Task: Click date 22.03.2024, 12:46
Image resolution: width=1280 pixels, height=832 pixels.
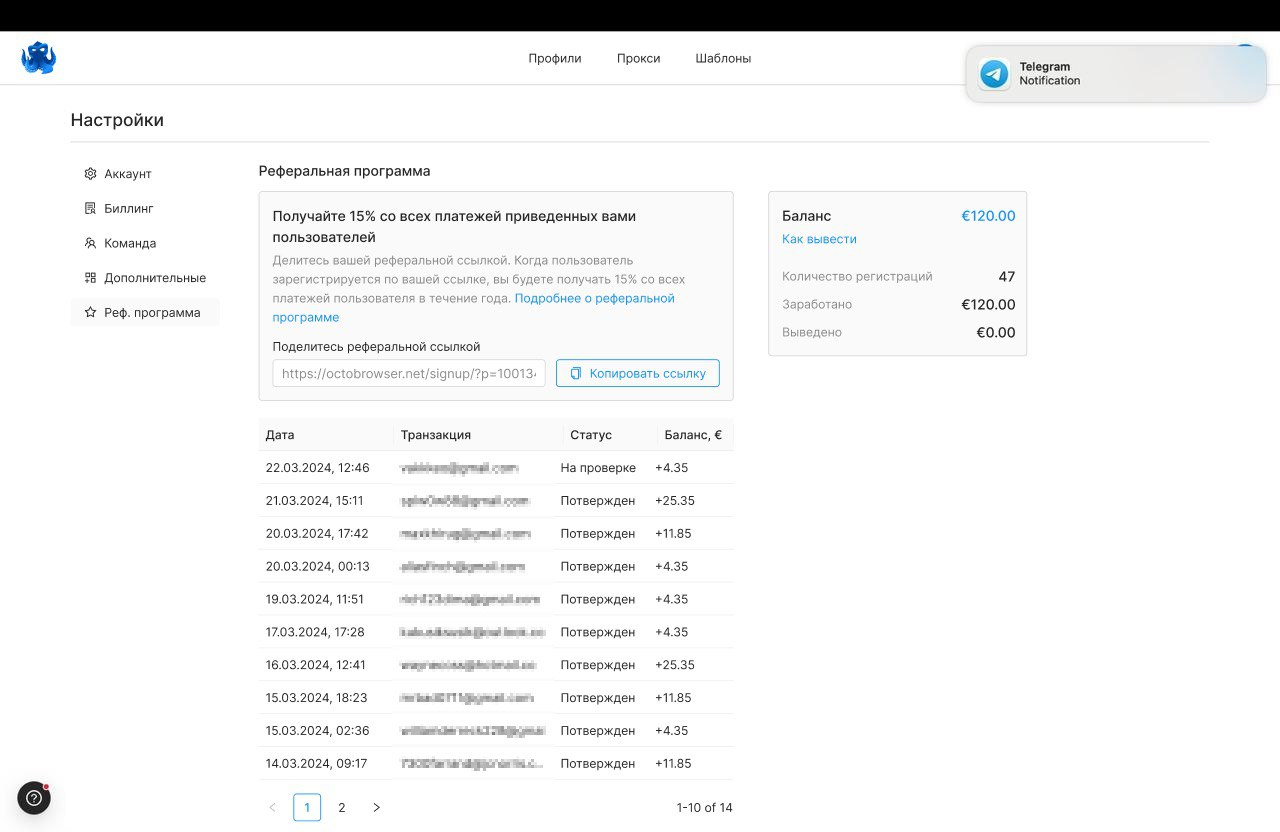Action: click(x=317, y=468)
